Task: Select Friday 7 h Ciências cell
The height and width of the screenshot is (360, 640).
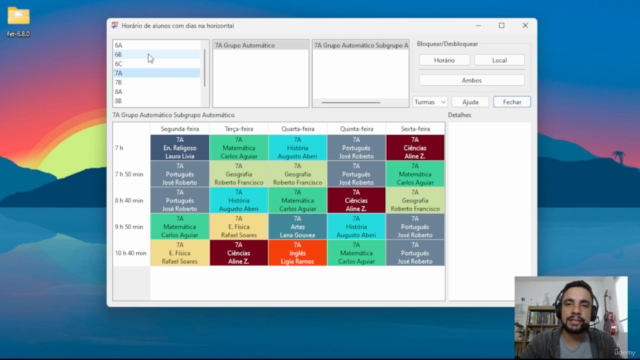Action: (x=415, y=148)
